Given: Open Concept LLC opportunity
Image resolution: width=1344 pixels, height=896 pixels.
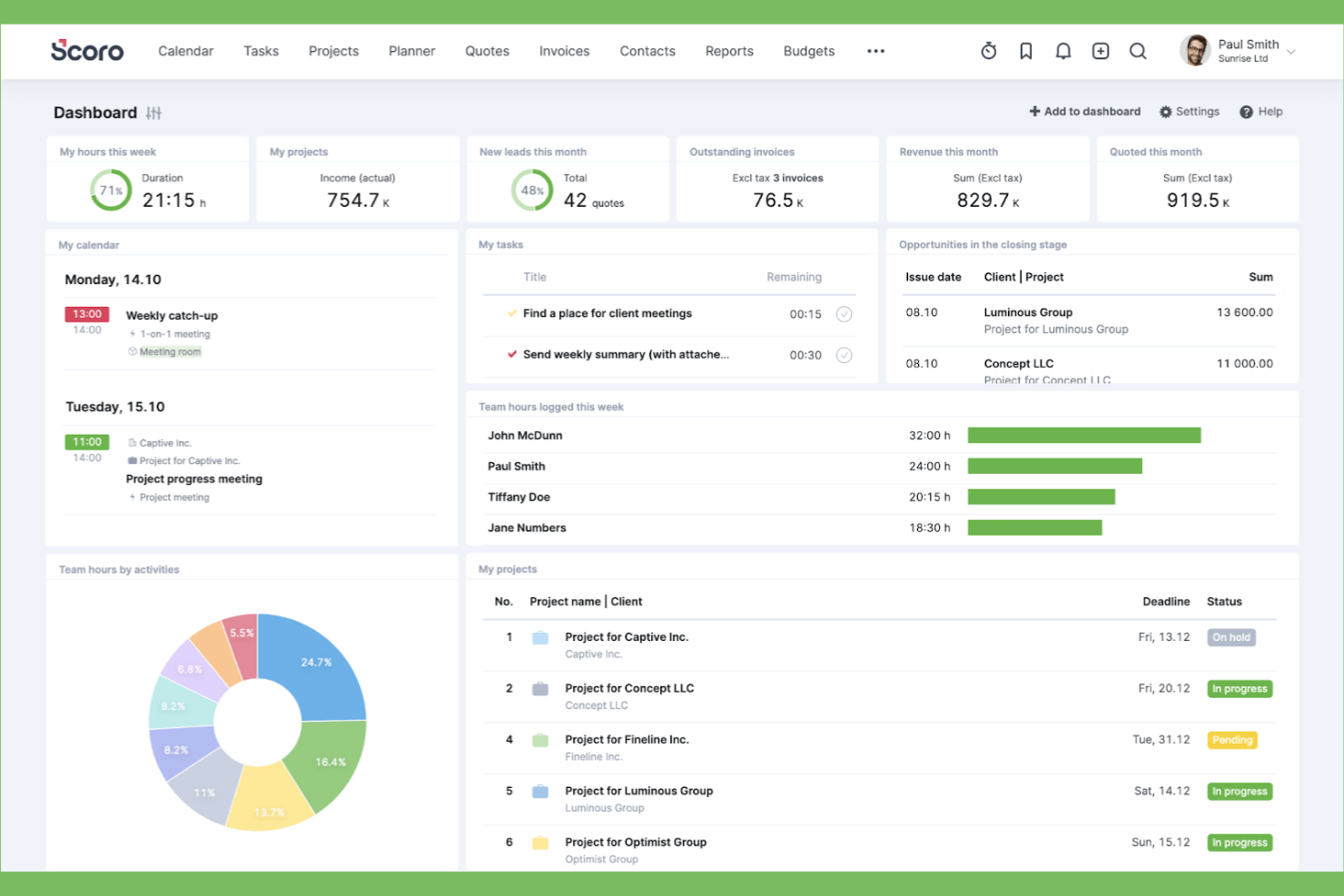Looking at the screenshot, I should (x=1019, y=363).
